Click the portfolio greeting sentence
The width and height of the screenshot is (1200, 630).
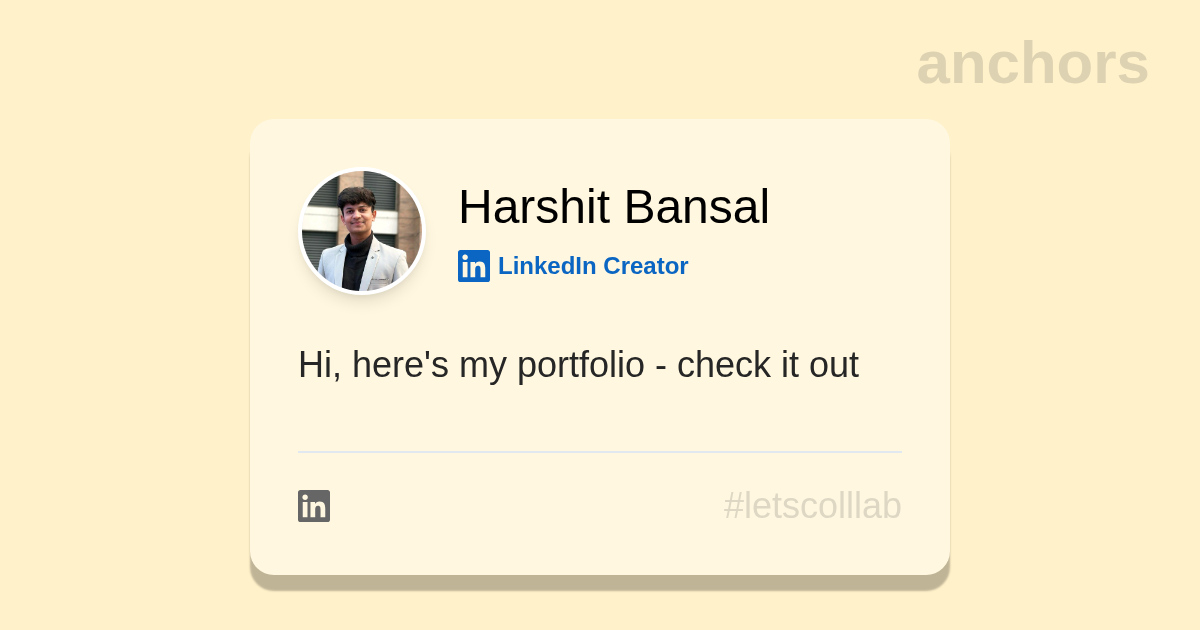(x=578, y=365)
